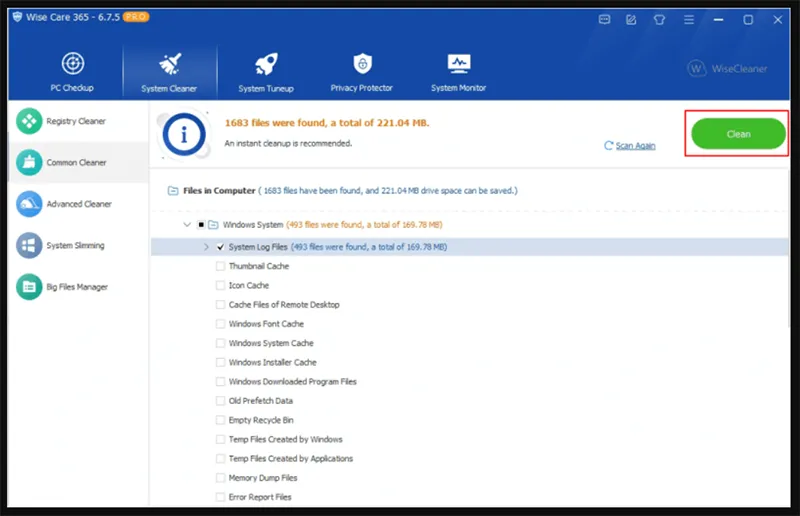Open the System Tuneup rocket tab
The width and height of the screenshot is (800, 516).
[266, 72]
